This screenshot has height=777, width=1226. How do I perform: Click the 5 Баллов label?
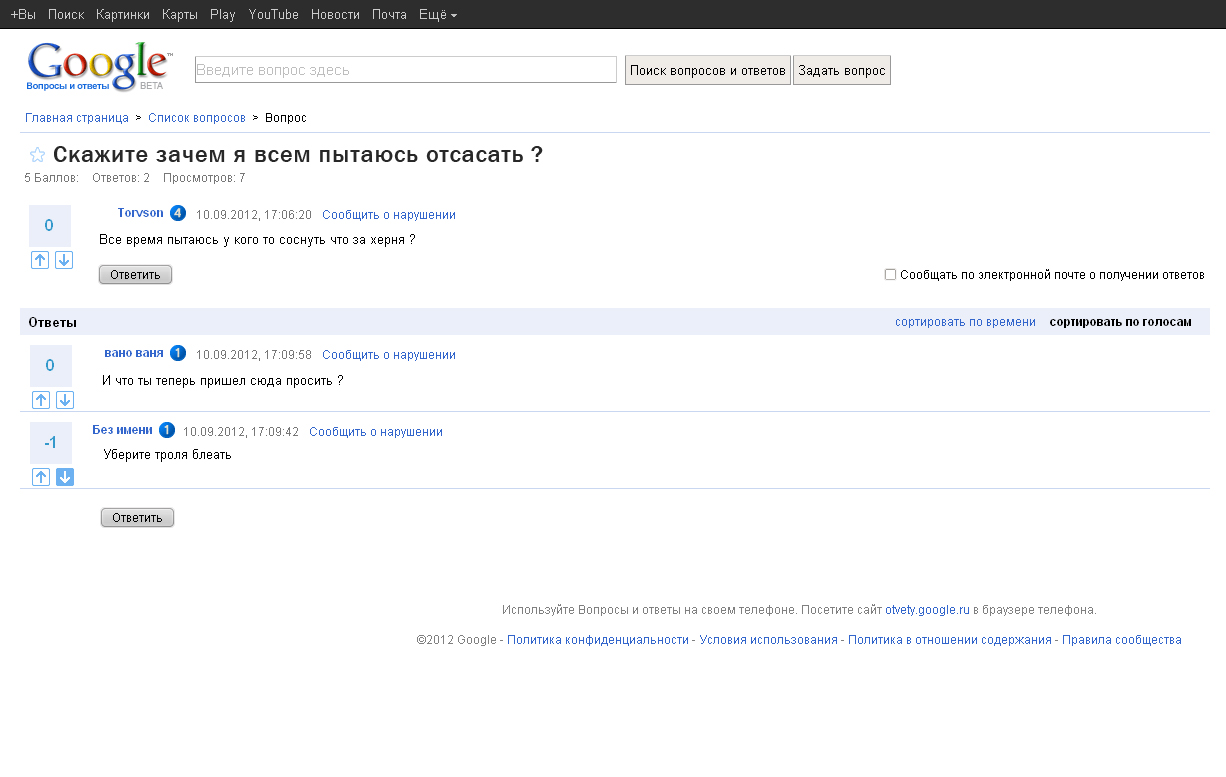tap(51, 178)
